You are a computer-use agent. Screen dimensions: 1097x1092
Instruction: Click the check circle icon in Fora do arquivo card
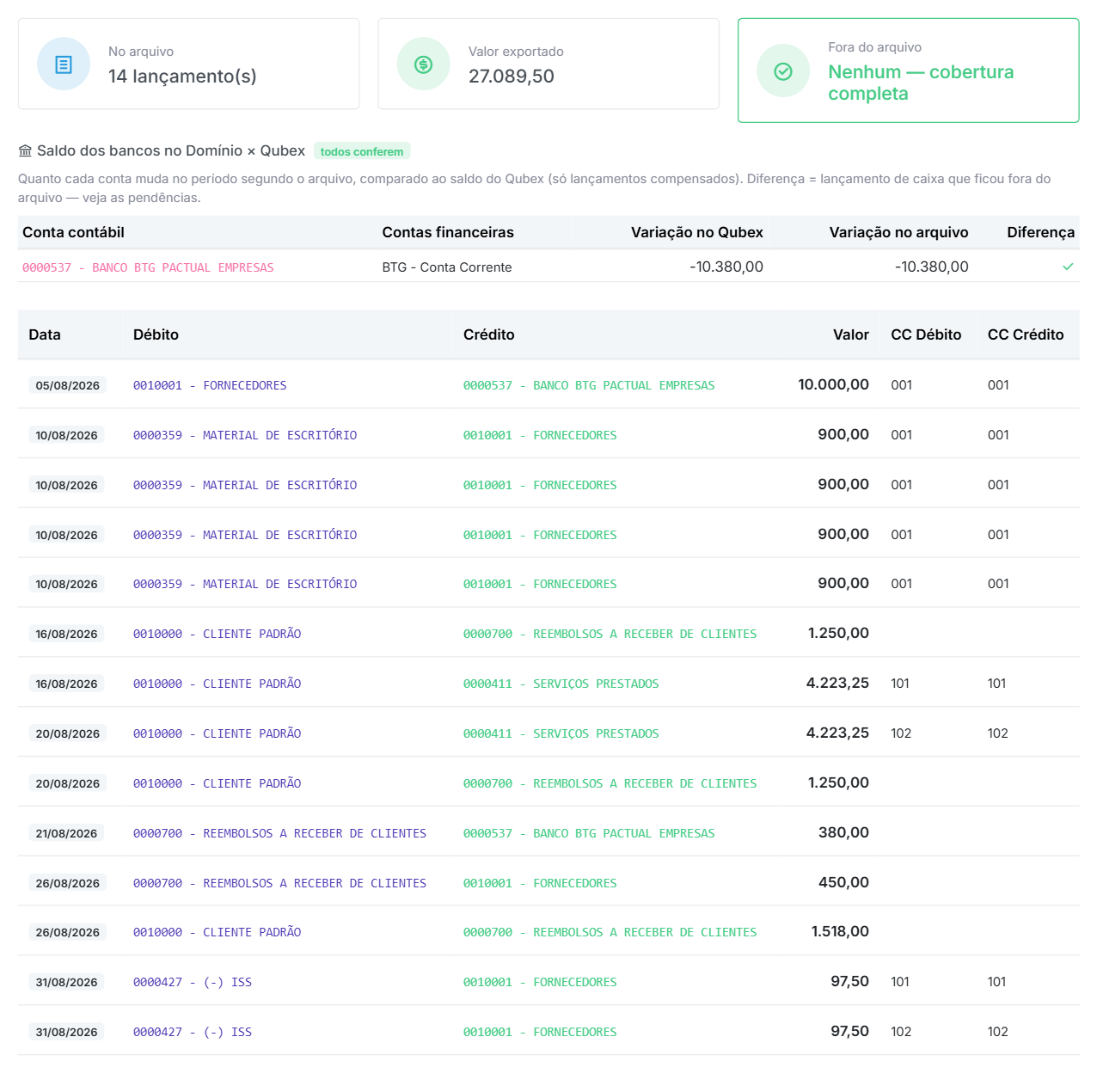point(783,71)
